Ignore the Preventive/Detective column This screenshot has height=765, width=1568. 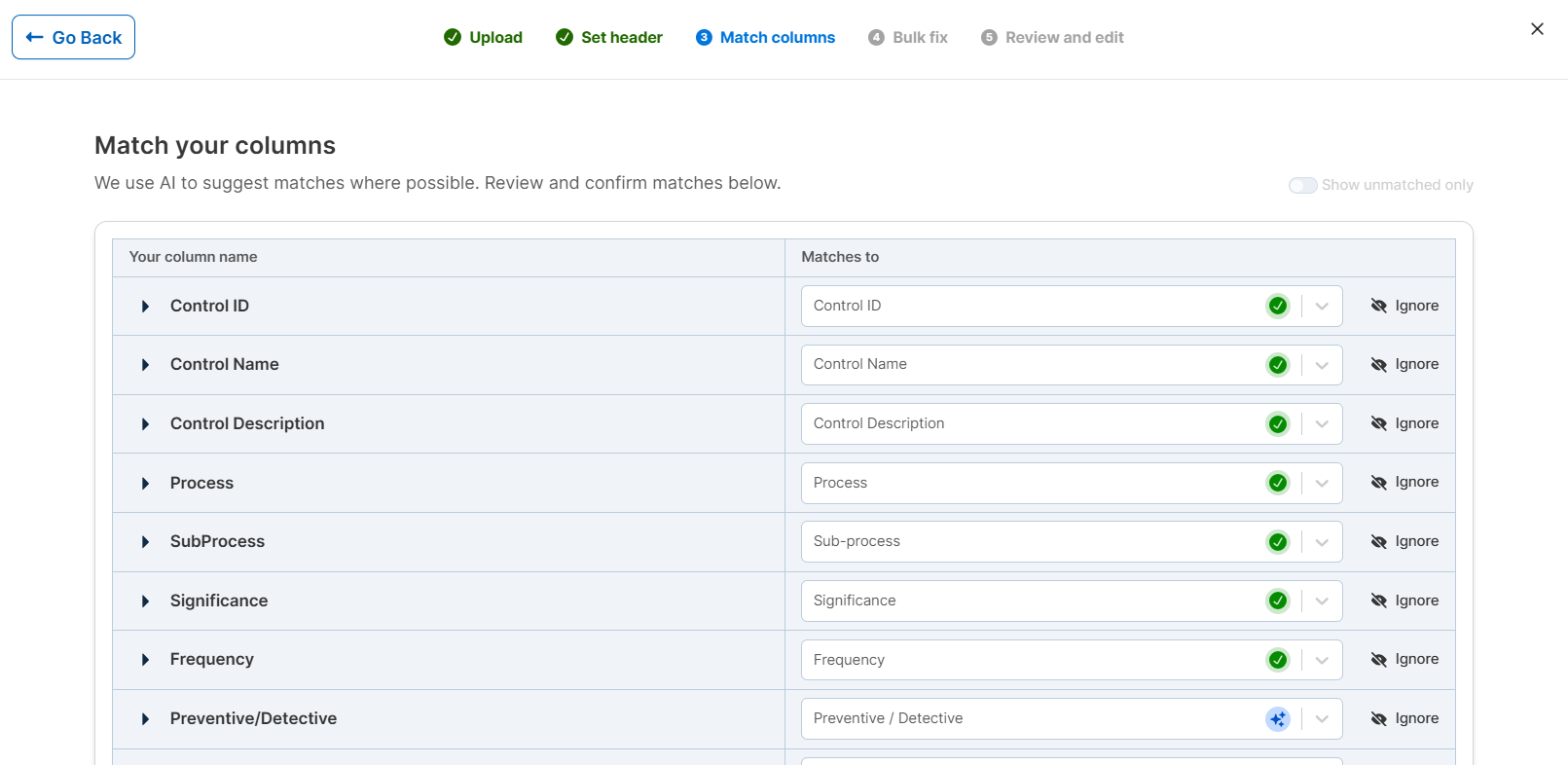[x=1404, y=718]
